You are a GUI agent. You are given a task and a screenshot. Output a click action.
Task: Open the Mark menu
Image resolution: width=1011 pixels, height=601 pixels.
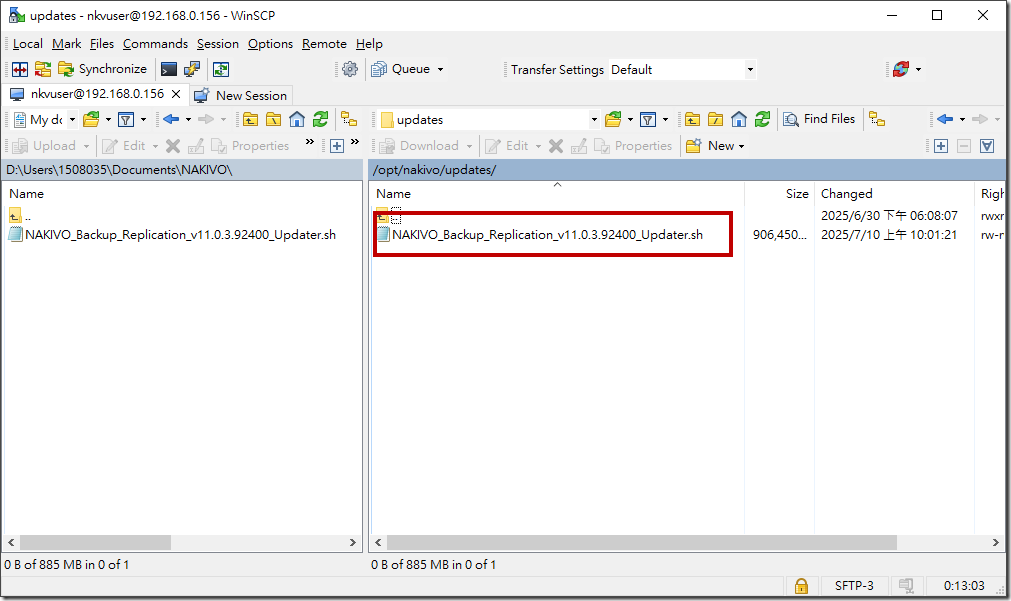tap(66, 44)
